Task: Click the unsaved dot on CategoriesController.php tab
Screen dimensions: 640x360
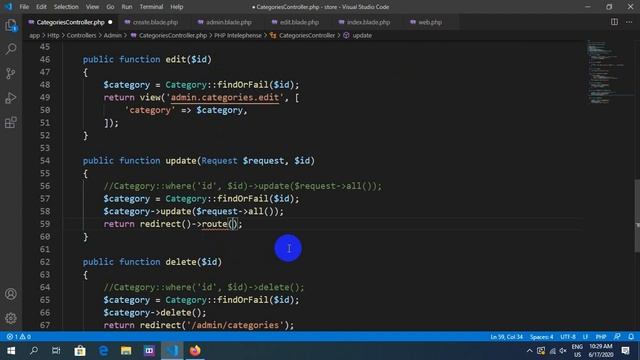Action: pos(110,22)
